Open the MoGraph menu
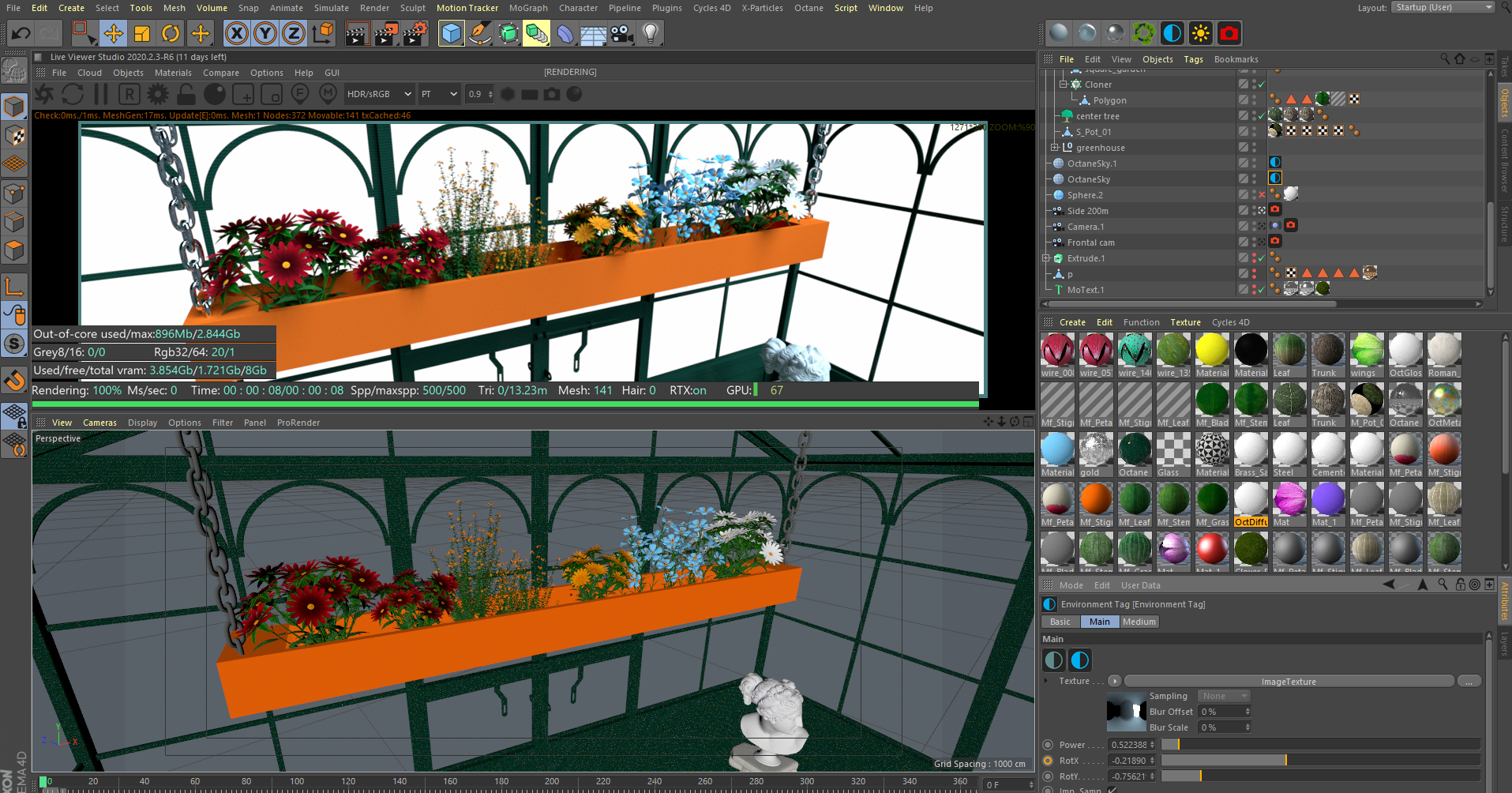This screenshot has height=793, width=1512. (528, 8)
